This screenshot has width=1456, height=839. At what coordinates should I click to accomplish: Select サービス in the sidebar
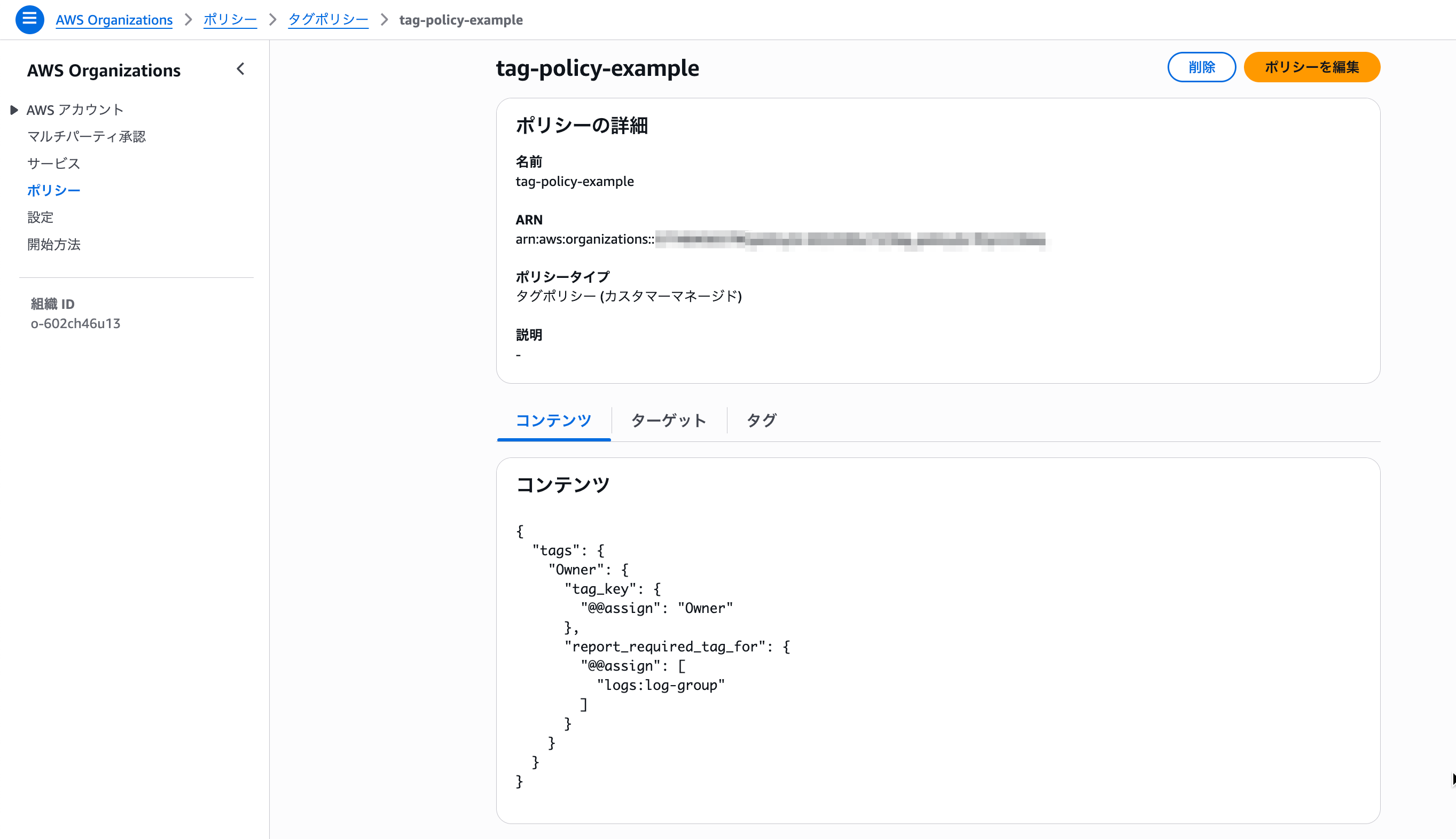pos(52,163)
